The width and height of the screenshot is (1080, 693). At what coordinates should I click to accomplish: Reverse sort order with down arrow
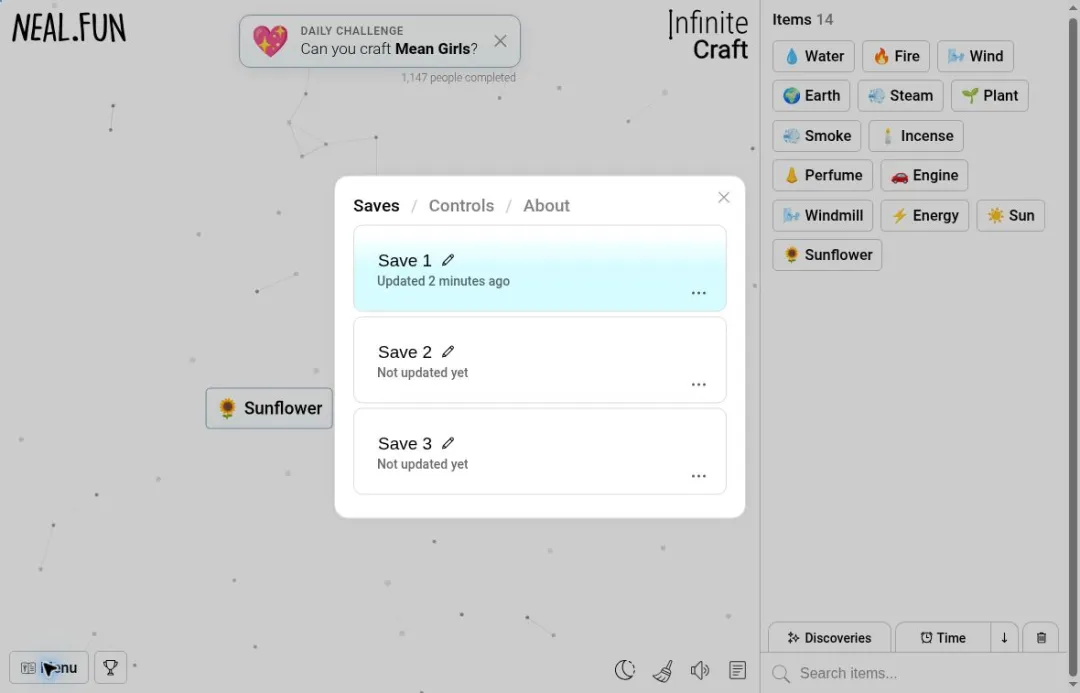1004,638
